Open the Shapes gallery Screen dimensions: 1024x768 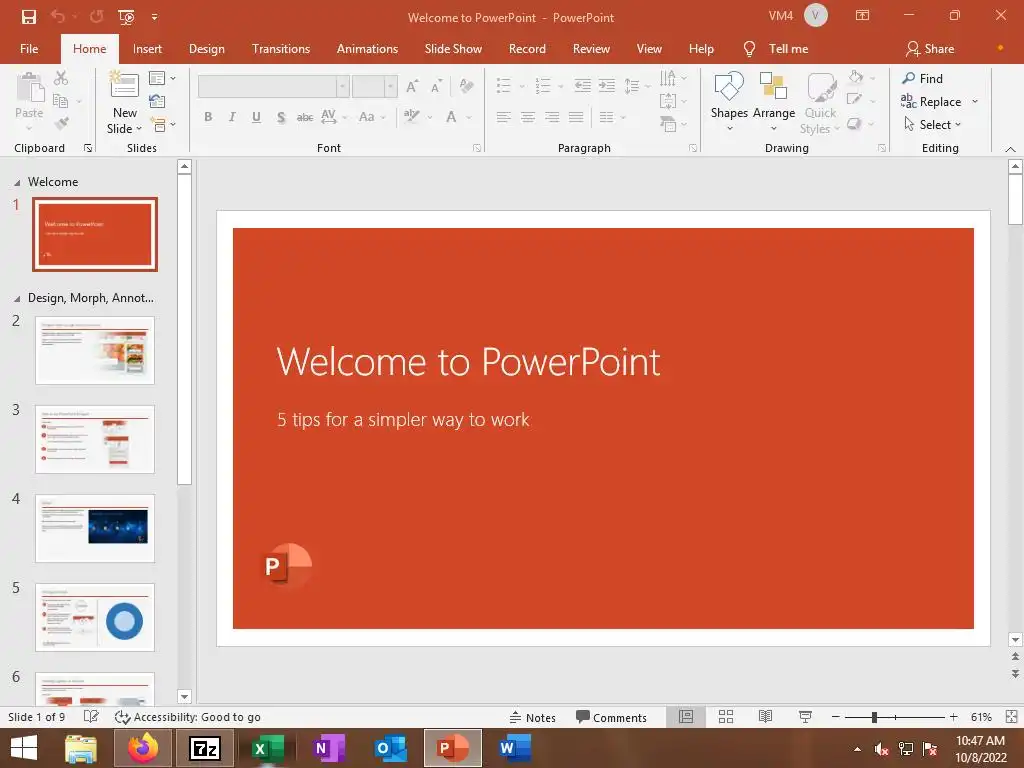pos(729,101)
